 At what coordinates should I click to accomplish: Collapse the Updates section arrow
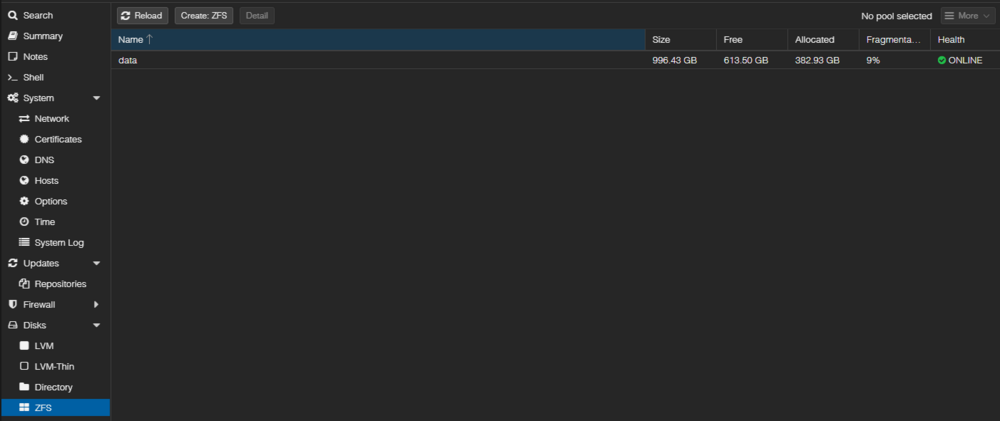(97, 263)
